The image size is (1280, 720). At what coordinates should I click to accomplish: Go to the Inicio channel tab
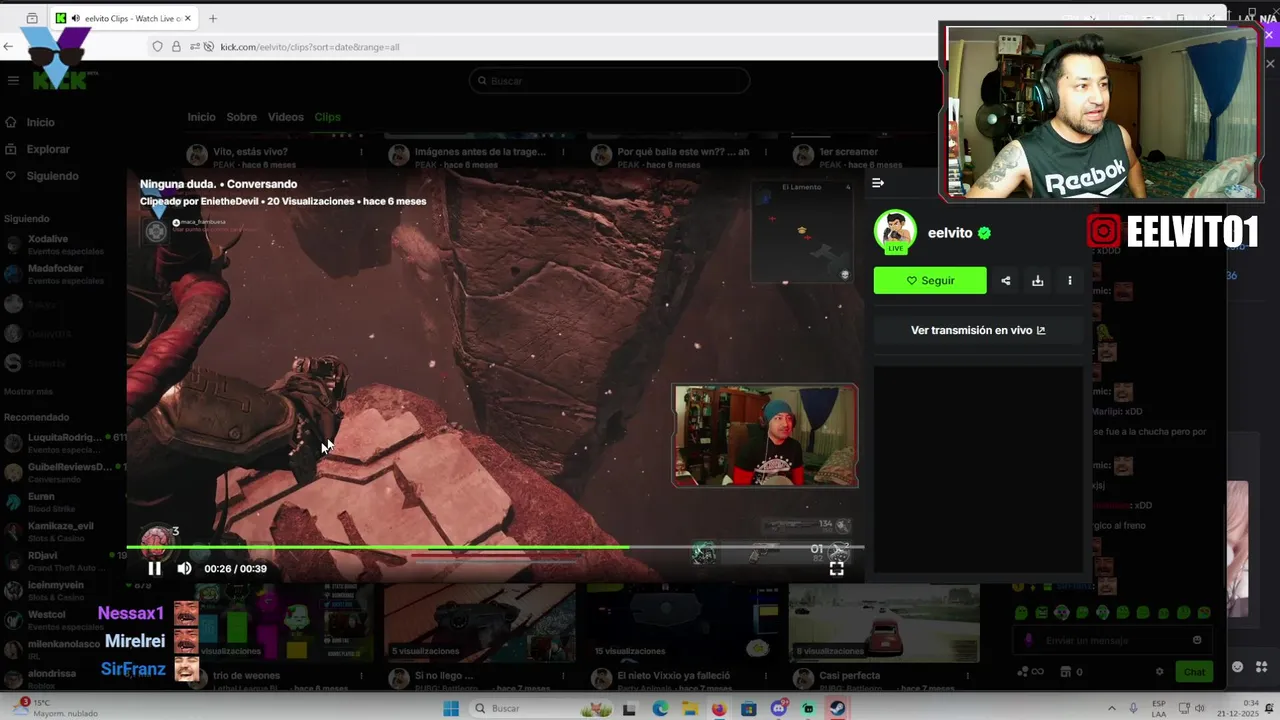201,117
